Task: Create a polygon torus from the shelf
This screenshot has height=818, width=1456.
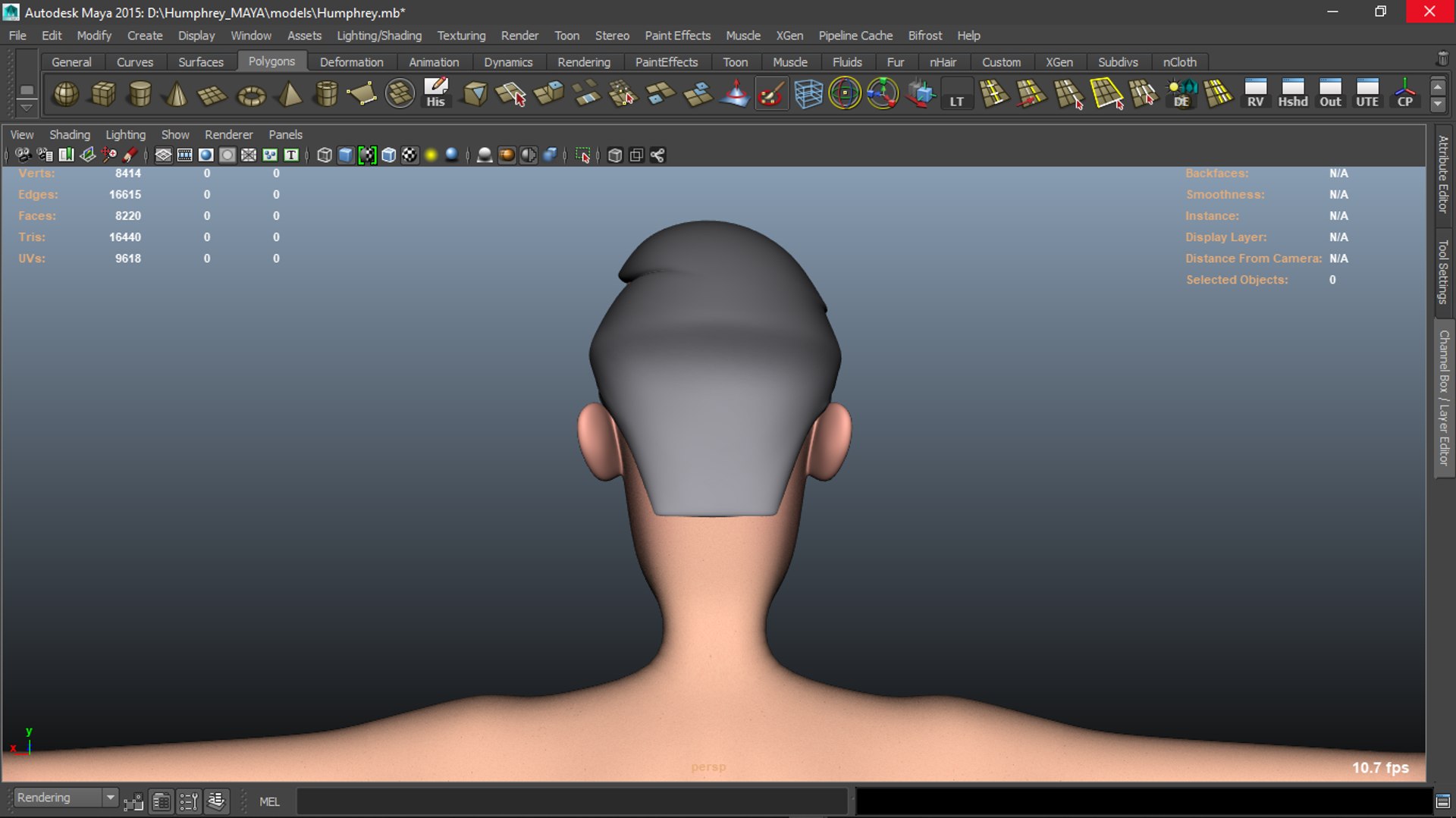Action: click(x=251, y=94)
